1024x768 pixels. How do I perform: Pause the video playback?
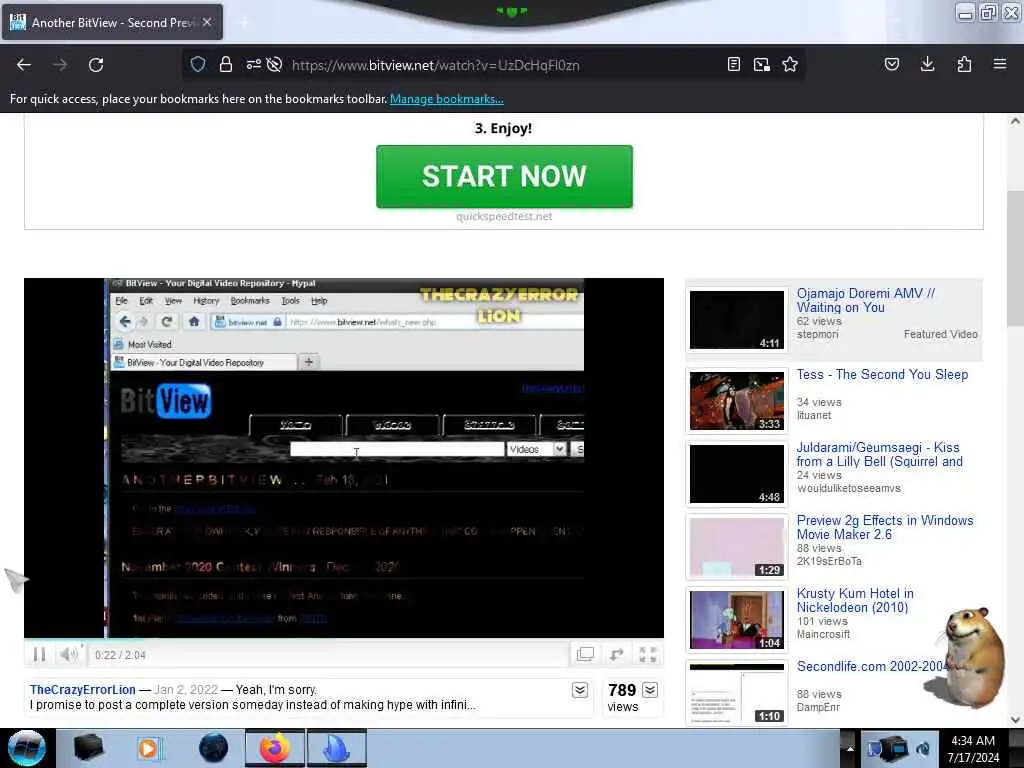point(39,654)
